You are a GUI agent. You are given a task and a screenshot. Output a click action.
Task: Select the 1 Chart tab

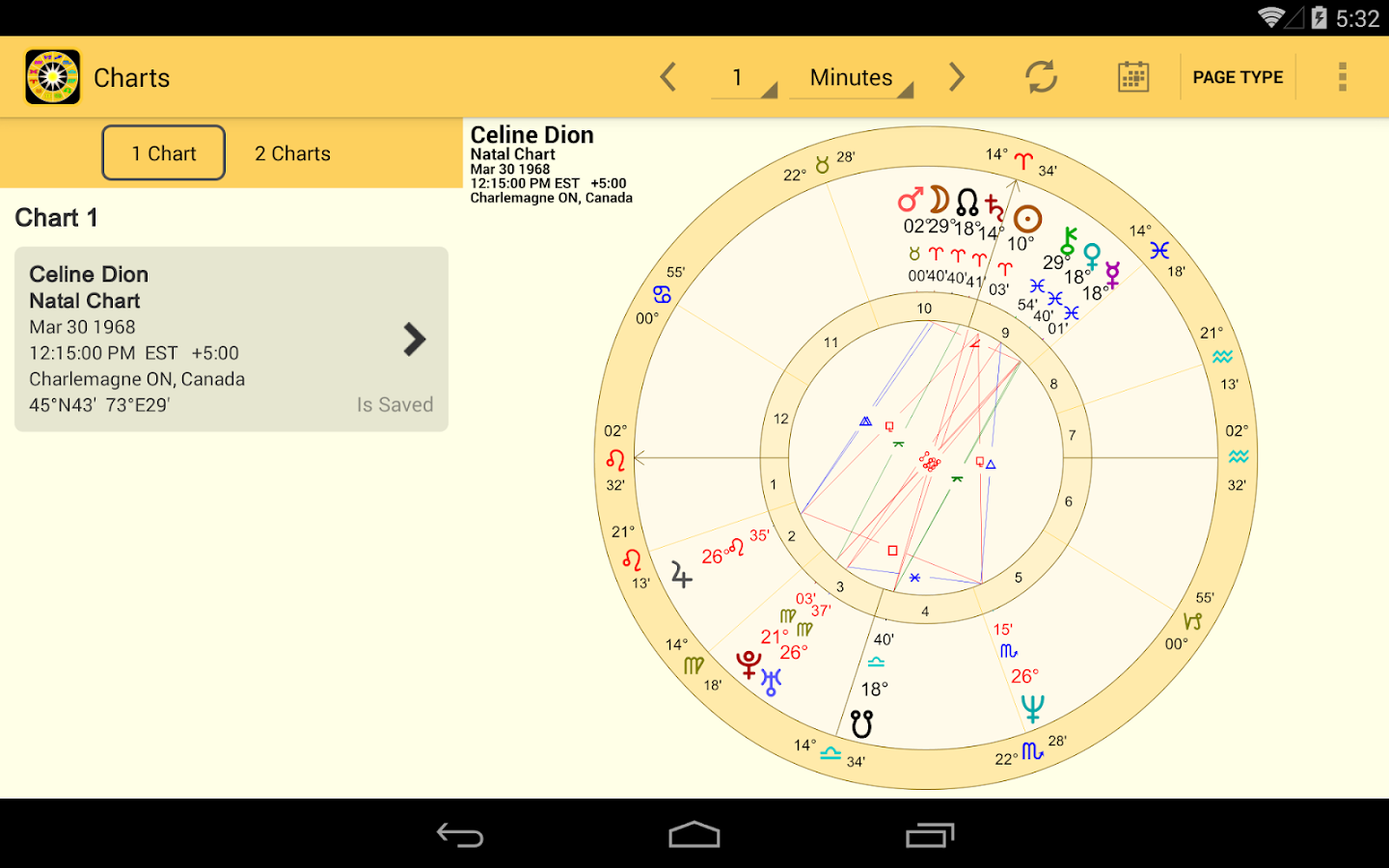pyautogui.click(x=164, y=153)
